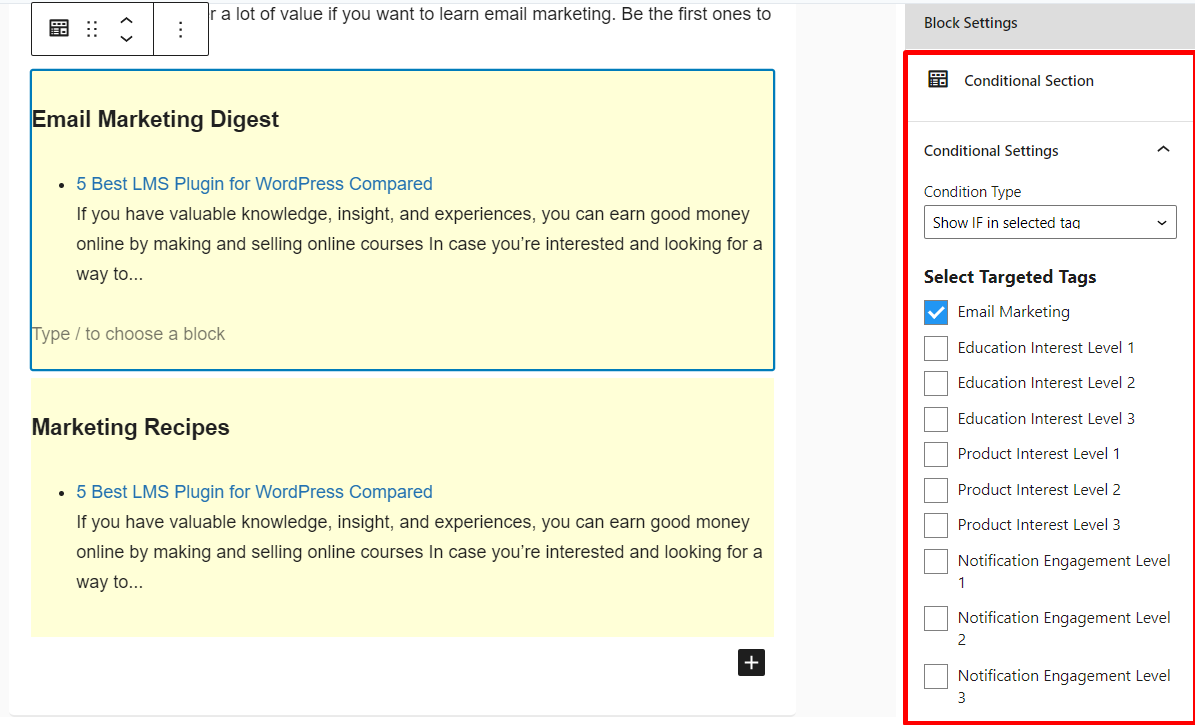Screen dimensions: 1195x725
Task: Collapse the Conditional Settings panel
Action: (x=1163, y=149)
